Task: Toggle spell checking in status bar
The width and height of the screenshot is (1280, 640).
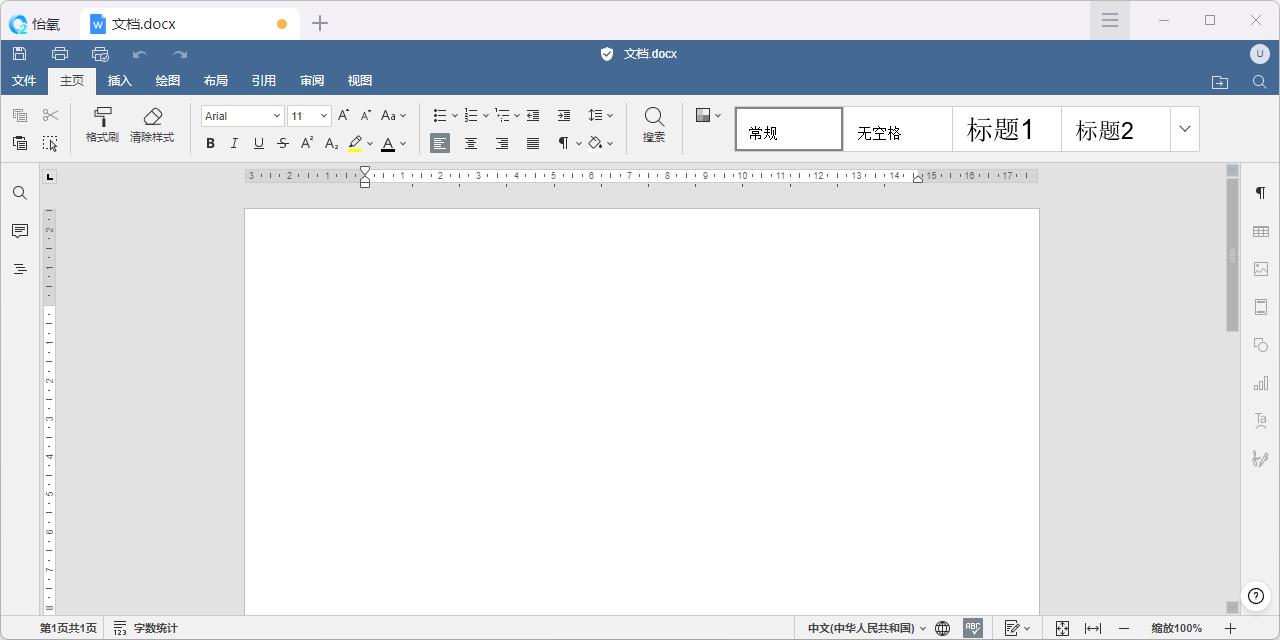Action: coord(972,628)
